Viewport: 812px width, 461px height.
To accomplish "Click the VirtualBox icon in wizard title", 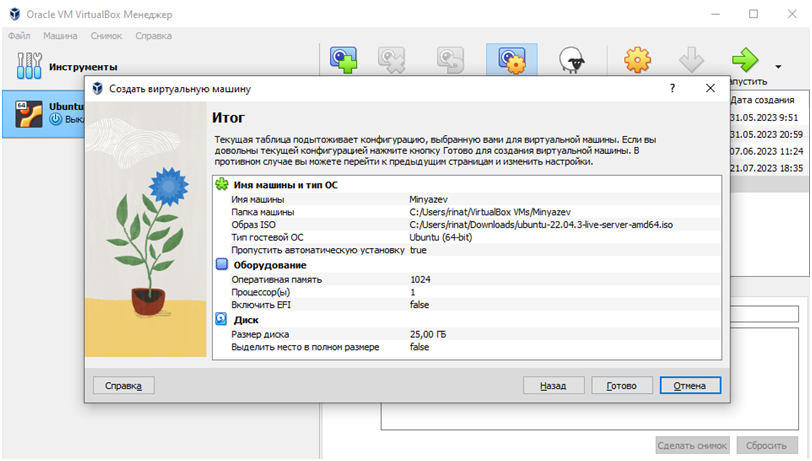I will pos(97,89).
